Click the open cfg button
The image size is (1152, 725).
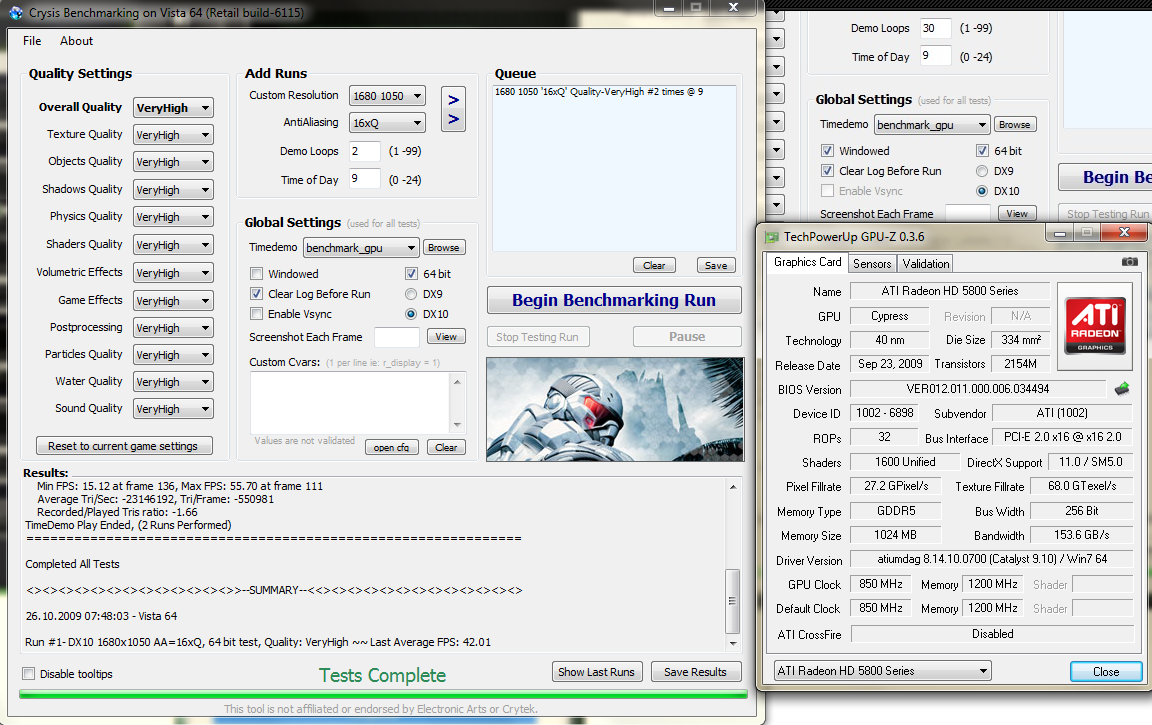click(392, 447)
